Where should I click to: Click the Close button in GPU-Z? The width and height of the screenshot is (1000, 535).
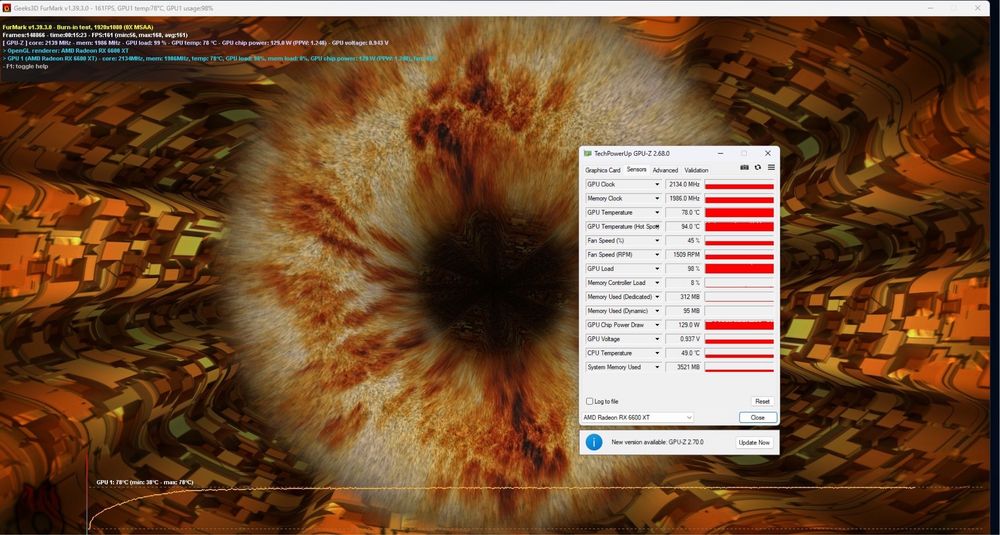(x=758, y=418)
